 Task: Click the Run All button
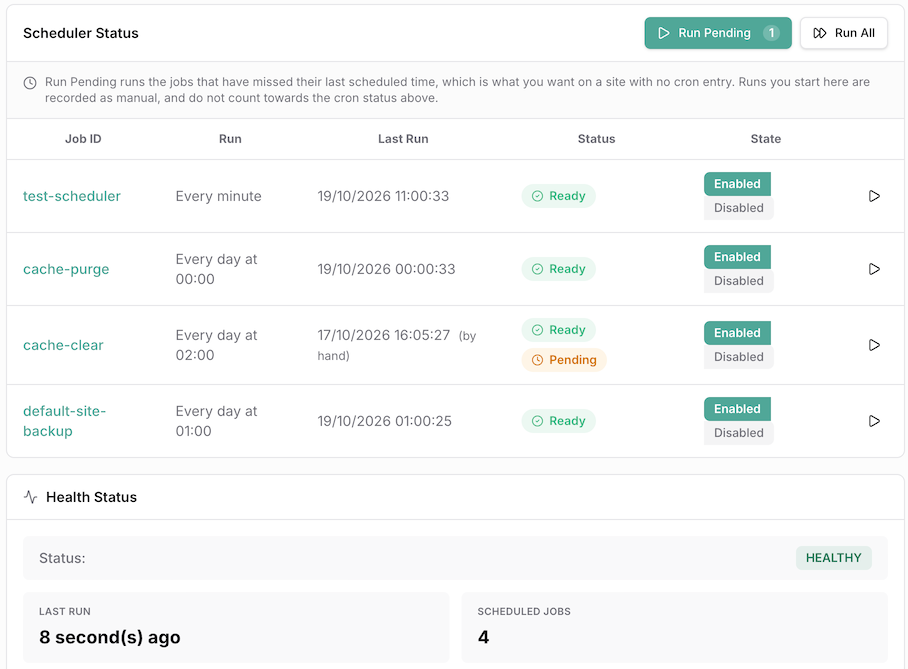(843, 33)
